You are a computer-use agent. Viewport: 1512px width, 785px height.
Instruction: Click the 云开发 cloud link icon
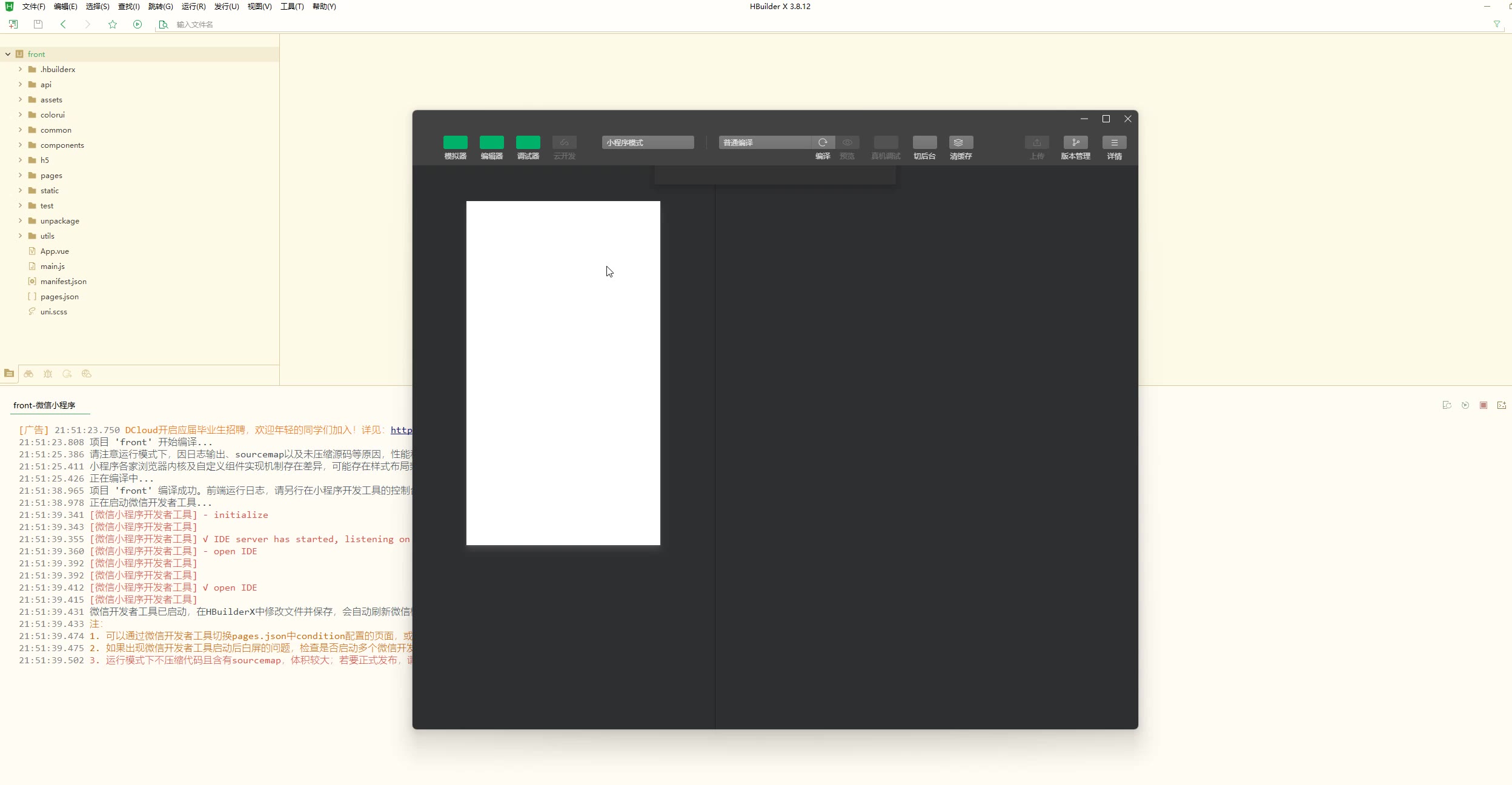click(565, 142)
